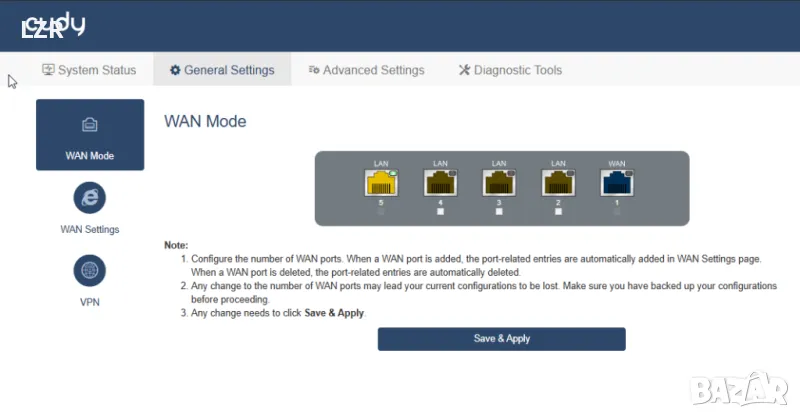Screen dimensions: 800x418
Task: Check the box under port 2
Action: pos(558,212)
